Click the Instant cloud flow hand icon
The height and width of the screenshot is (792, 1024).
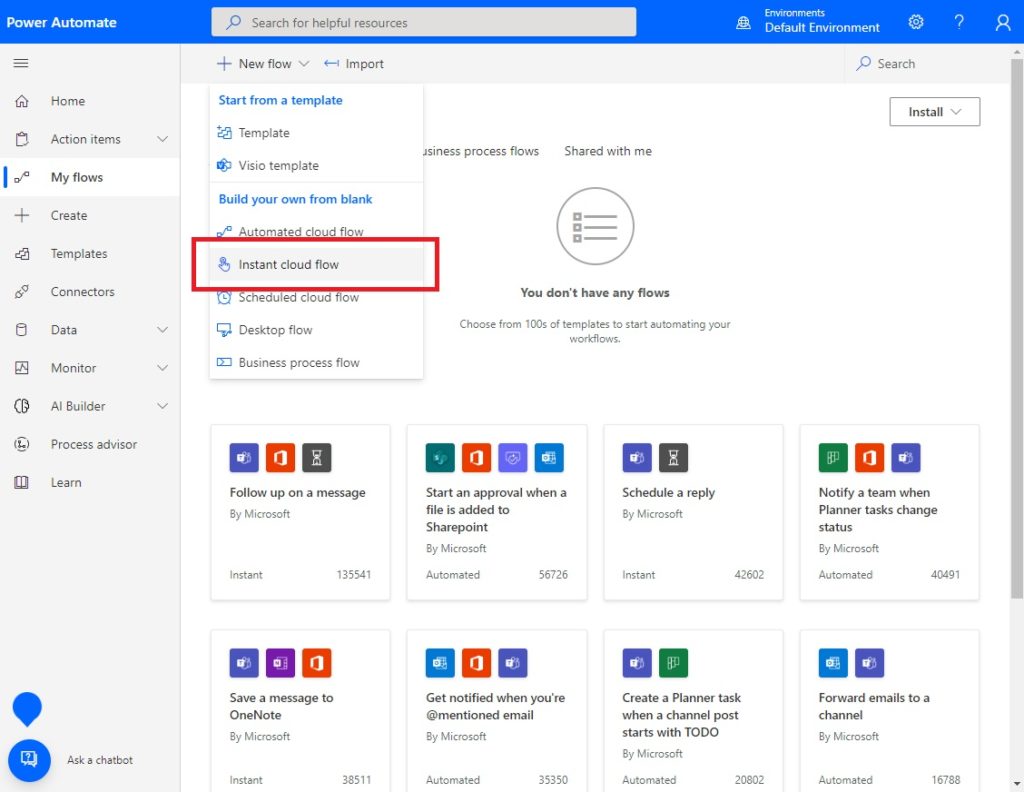[224, 264]
